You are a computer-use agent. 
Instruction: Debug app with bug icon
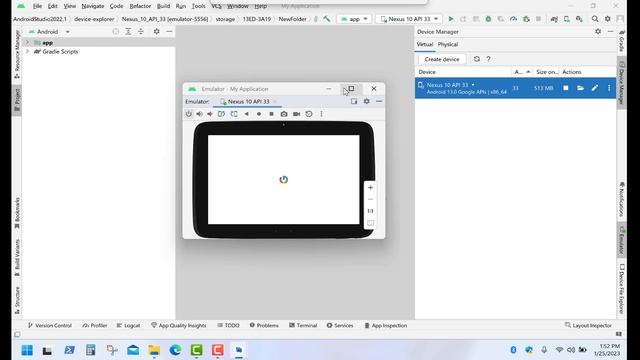tap(488, 19)
